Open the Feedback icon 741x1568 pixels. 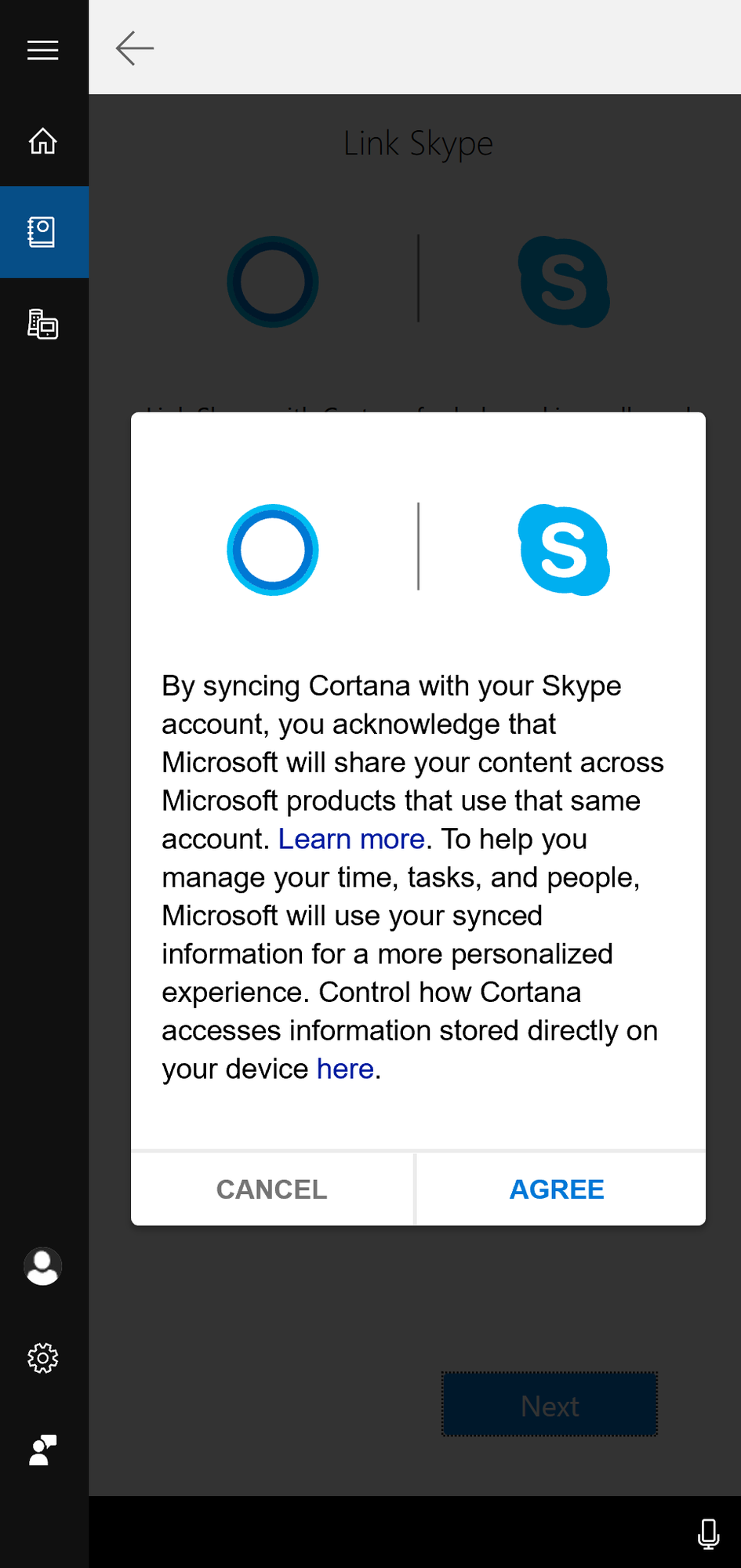tap(43, 1450)
